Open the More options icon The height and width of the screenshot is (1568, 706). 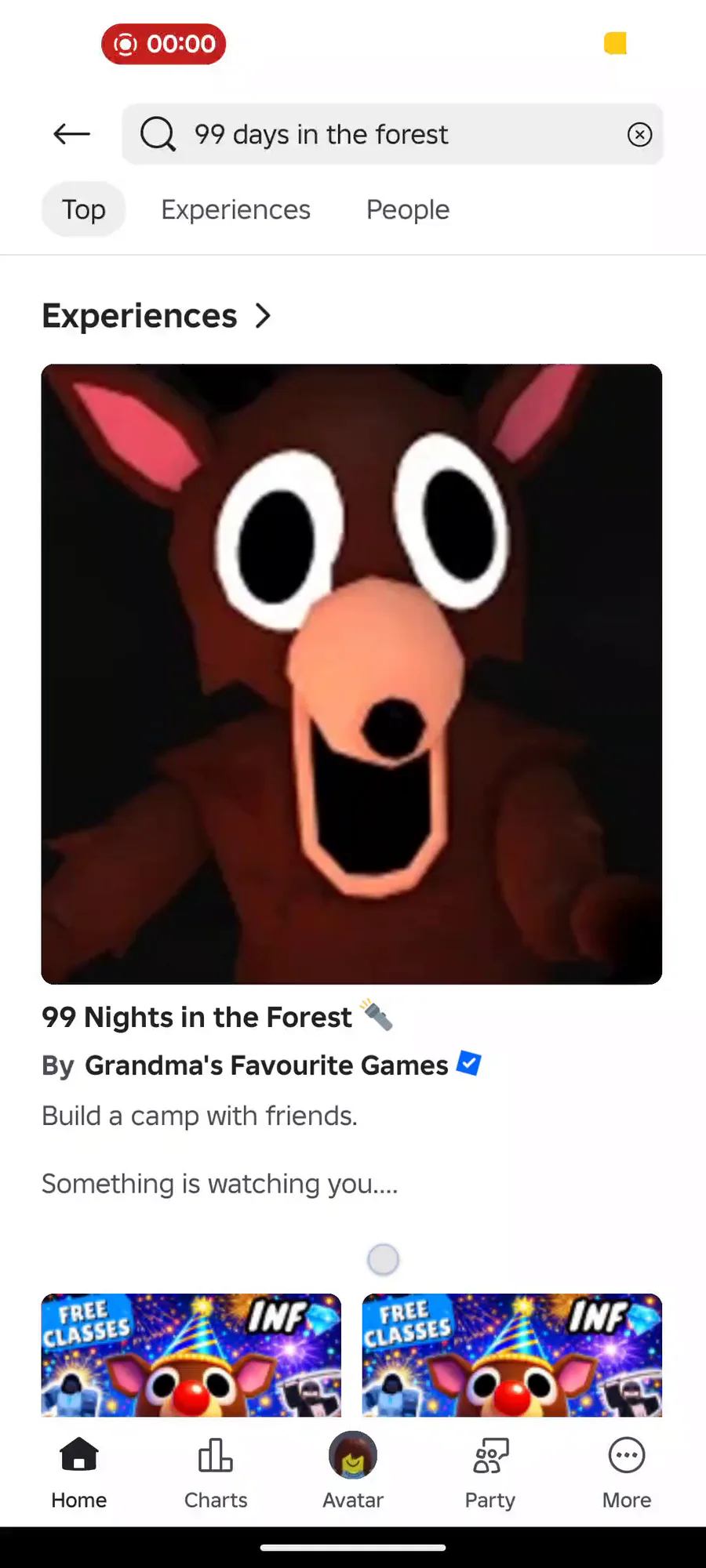point(627,1455)
